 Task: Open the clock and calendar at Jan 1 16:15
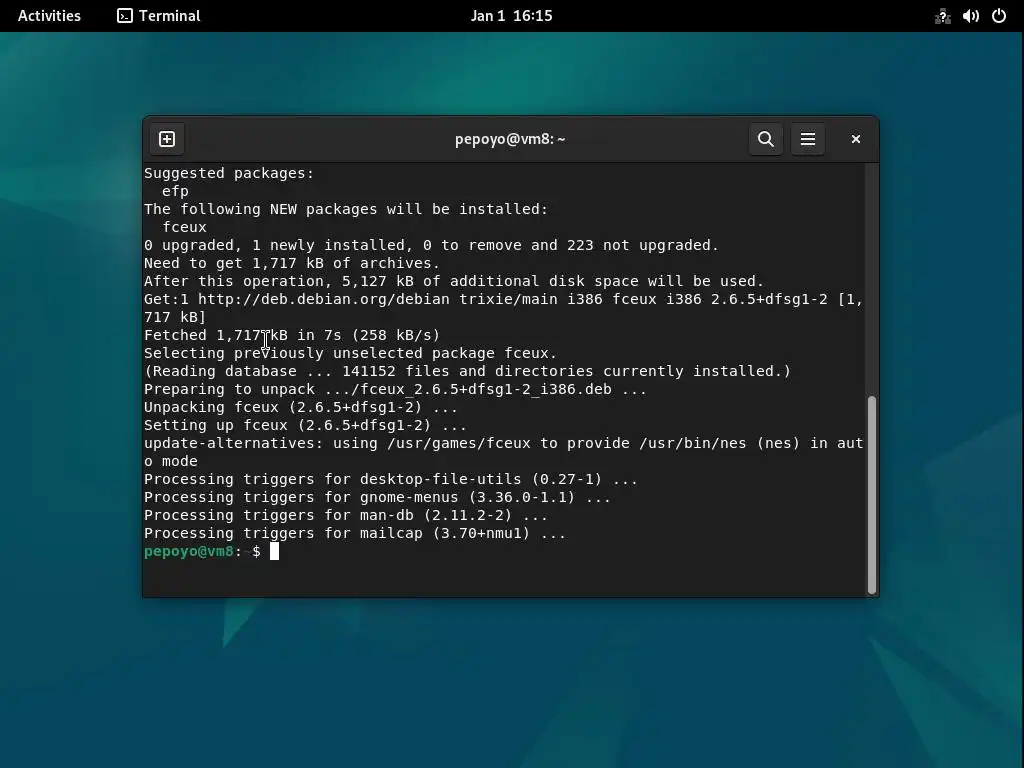[511, 16]
